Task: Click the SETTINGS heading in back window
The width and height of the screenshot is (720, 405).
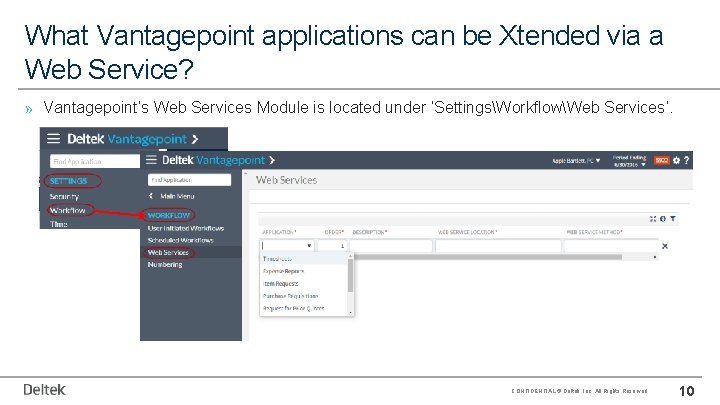Action: pos(68,181)
